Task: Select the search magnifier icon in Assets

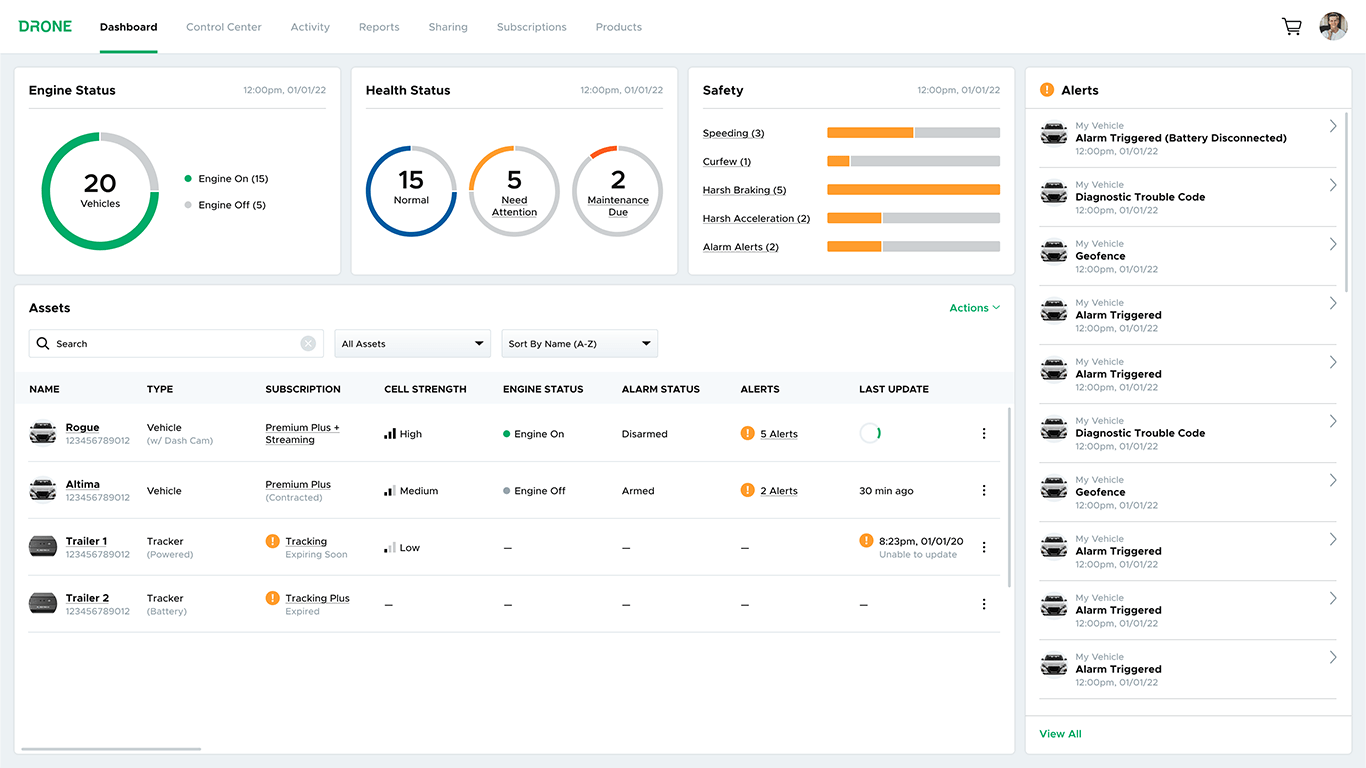Action: click(x=43, y=343)
